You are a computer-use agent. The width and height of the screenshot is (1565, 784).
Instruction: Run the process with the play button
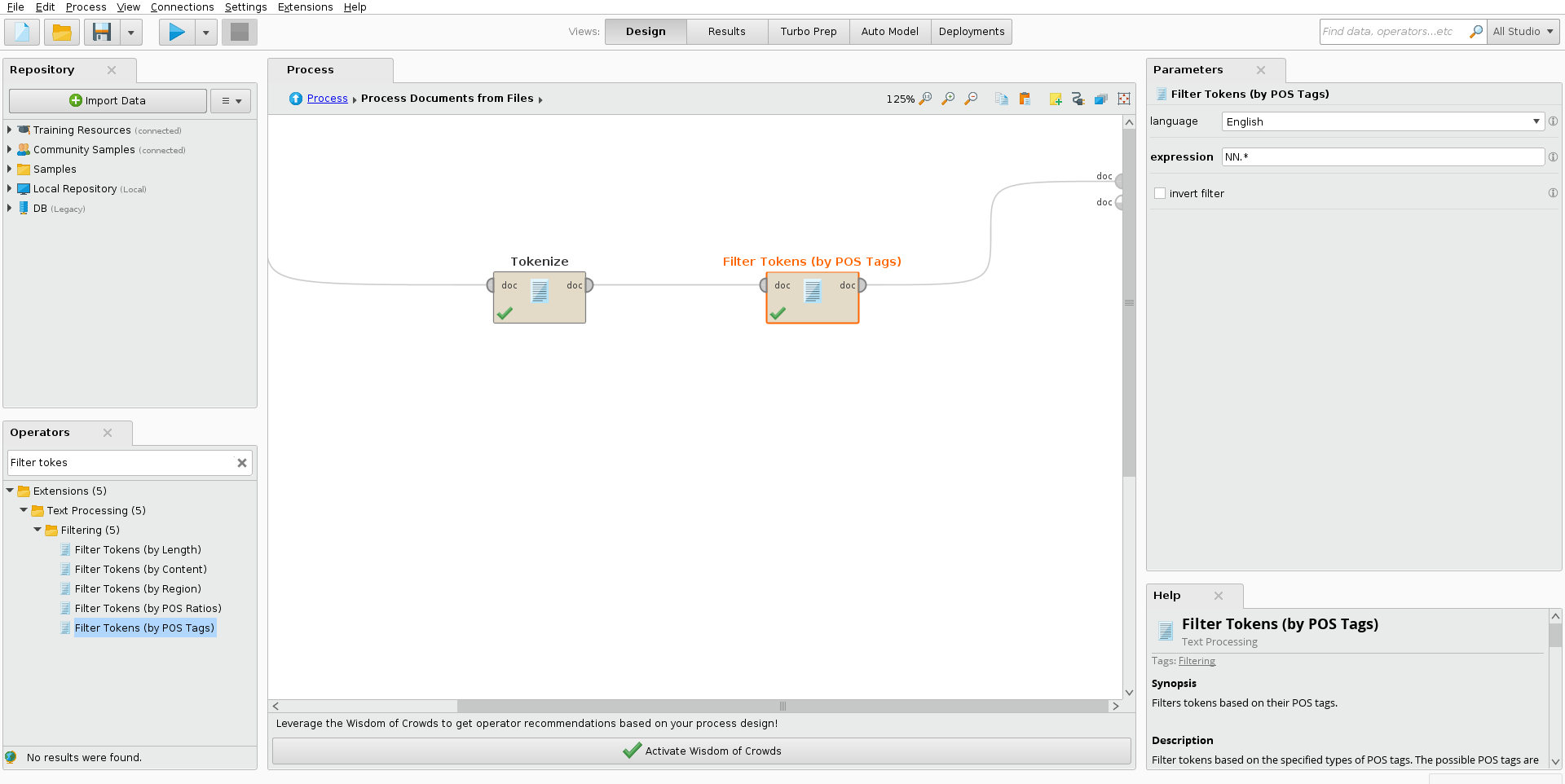176,33
